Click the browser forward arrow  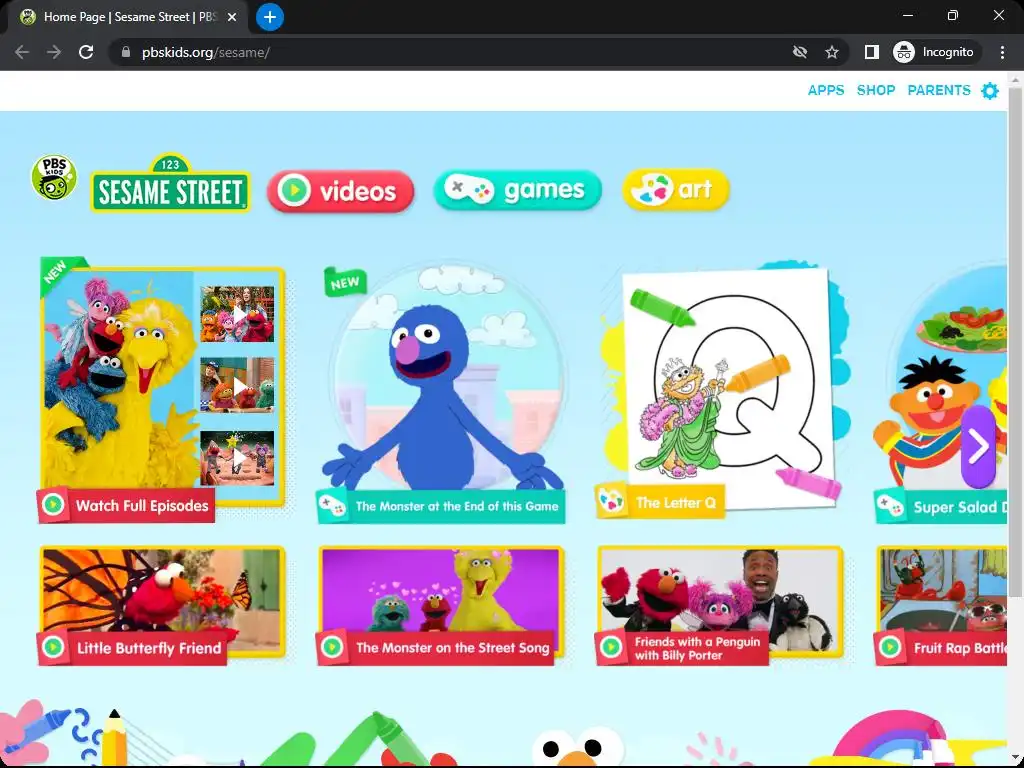click(54, 52)
